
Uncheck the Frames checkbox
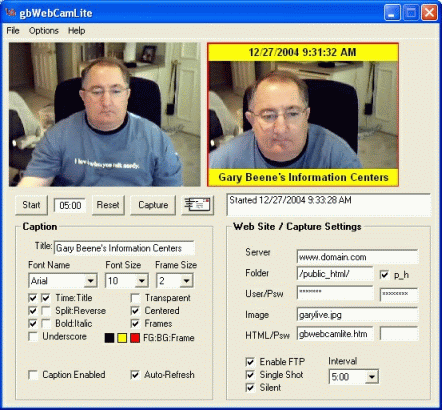[x=135, y=324]
